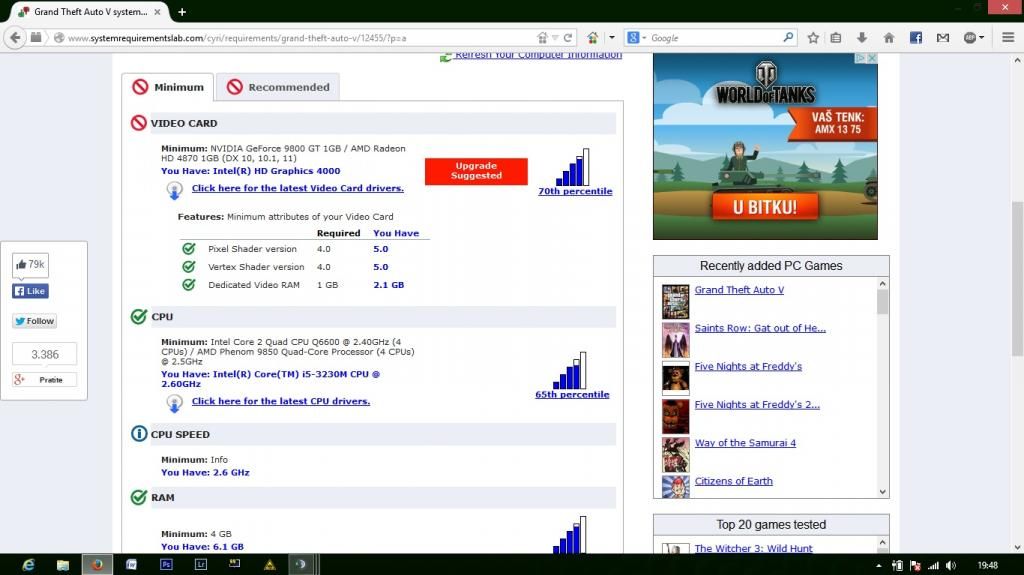This screenshot has height=575, width=1024.
Task: Bookmark this page with the star icon
Action: point(813,38)
